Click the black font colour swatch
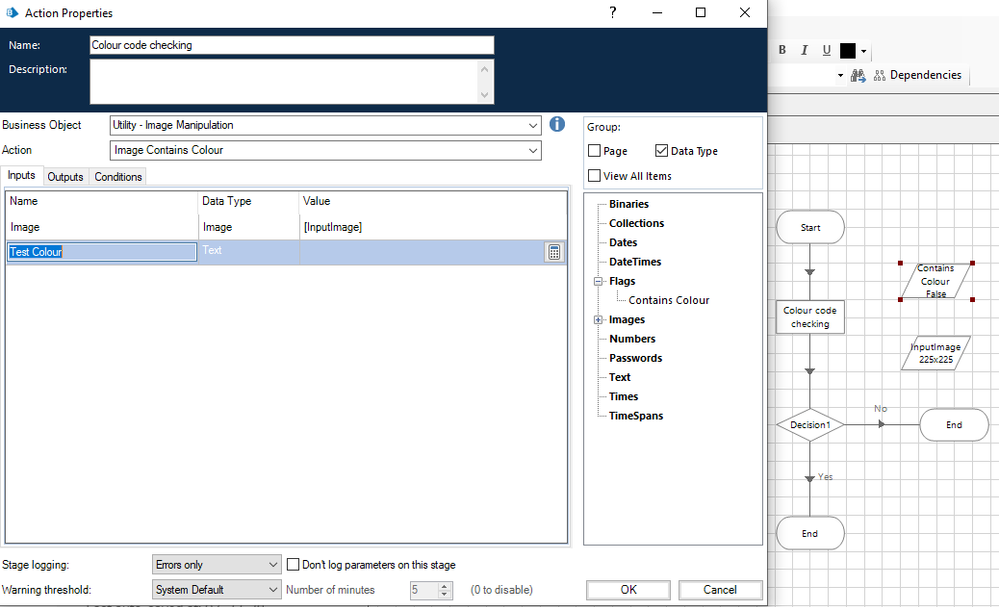This screenshot has width=999, height=607. 848,50
